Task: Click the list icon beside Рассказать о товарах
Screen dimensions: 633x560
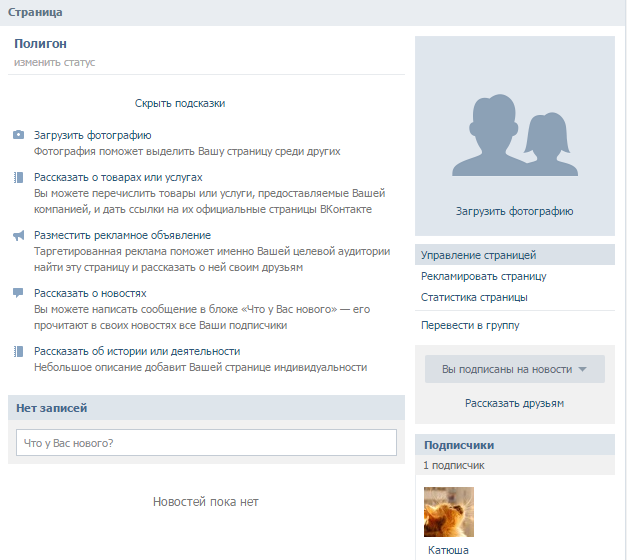Action: click(x=18, y=177)
